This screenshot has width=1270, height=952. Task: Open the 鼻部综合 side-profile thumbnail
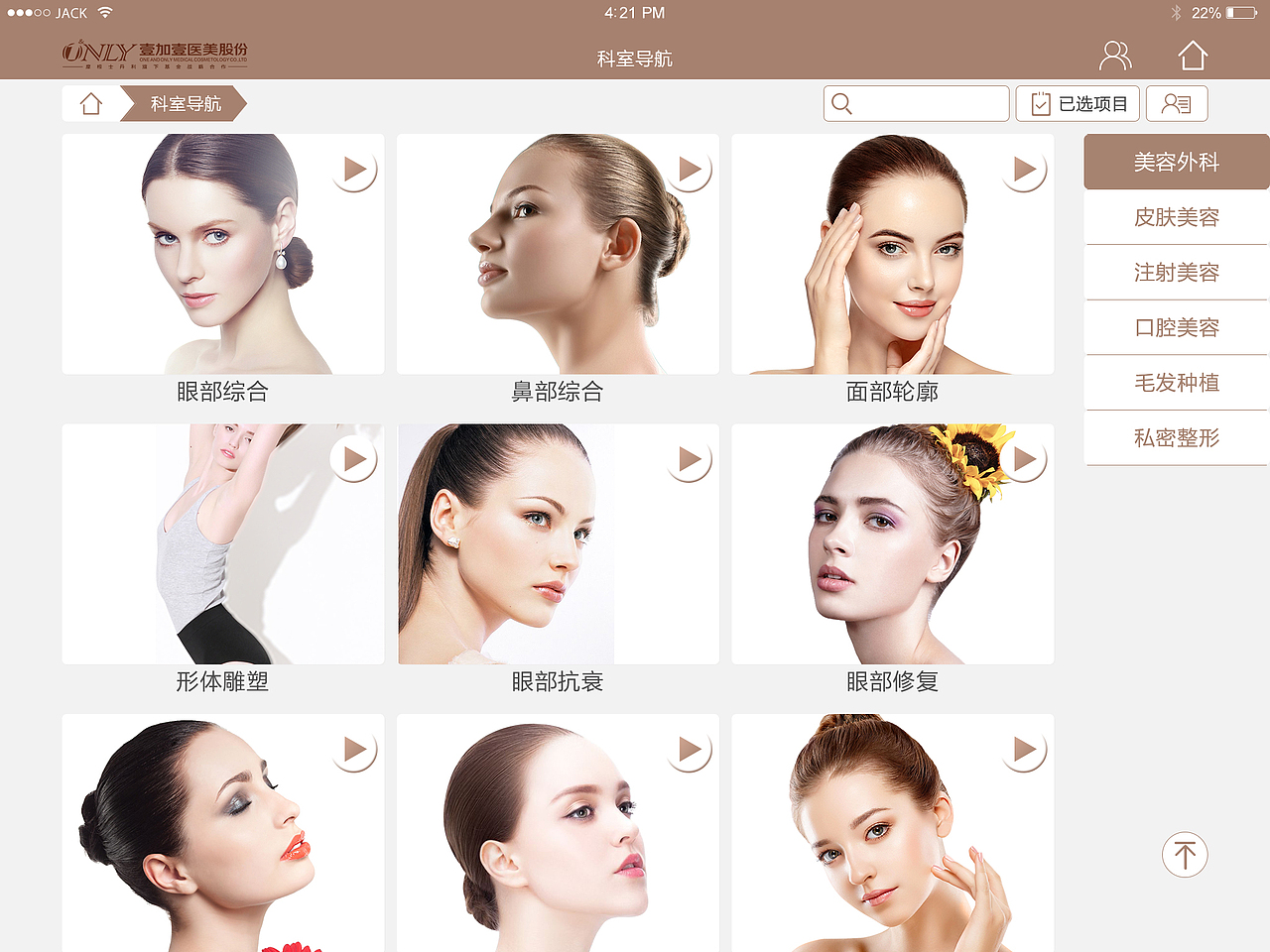[x=558, y=254]
